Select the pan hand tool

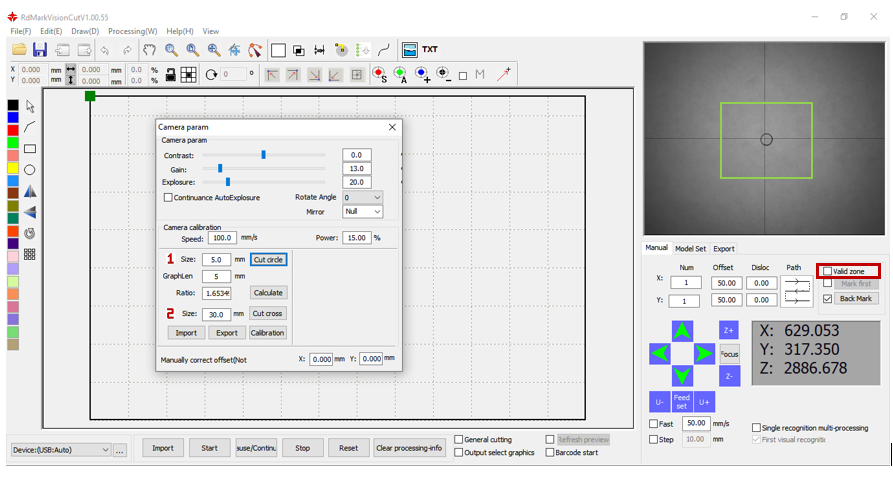(149, 49)
